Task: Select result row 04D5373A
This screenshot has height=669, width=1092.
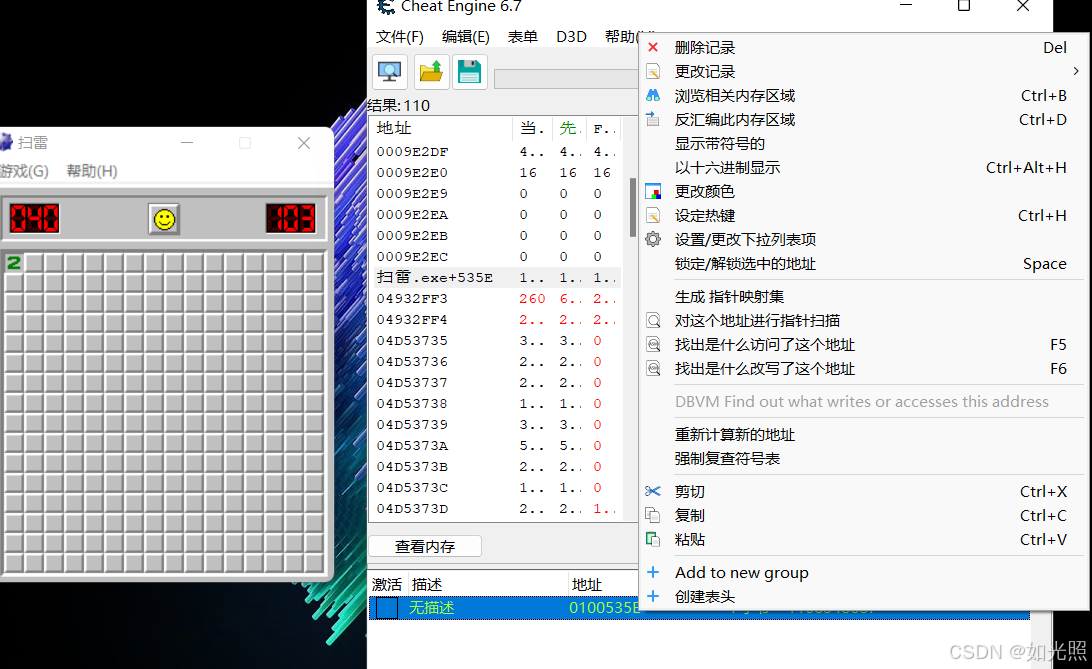Action: (x=497, y=446)
